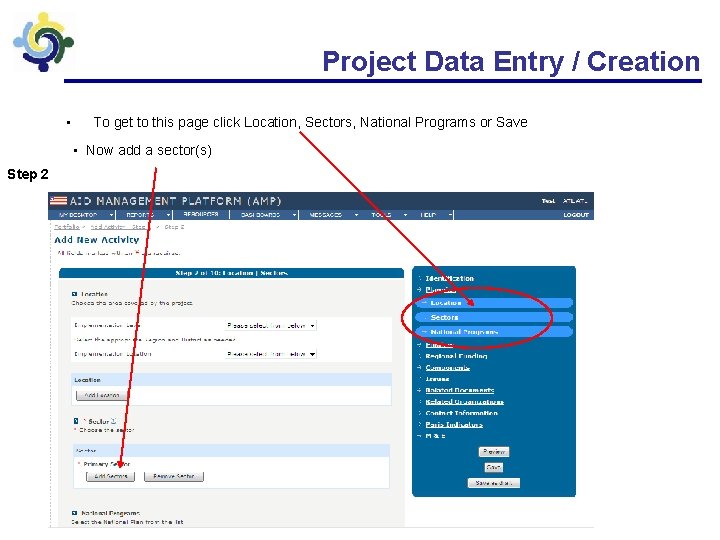Click the National Programs section help icon
Image resolution: width=720 pixels, height=540 pixels.
[74, 513]
